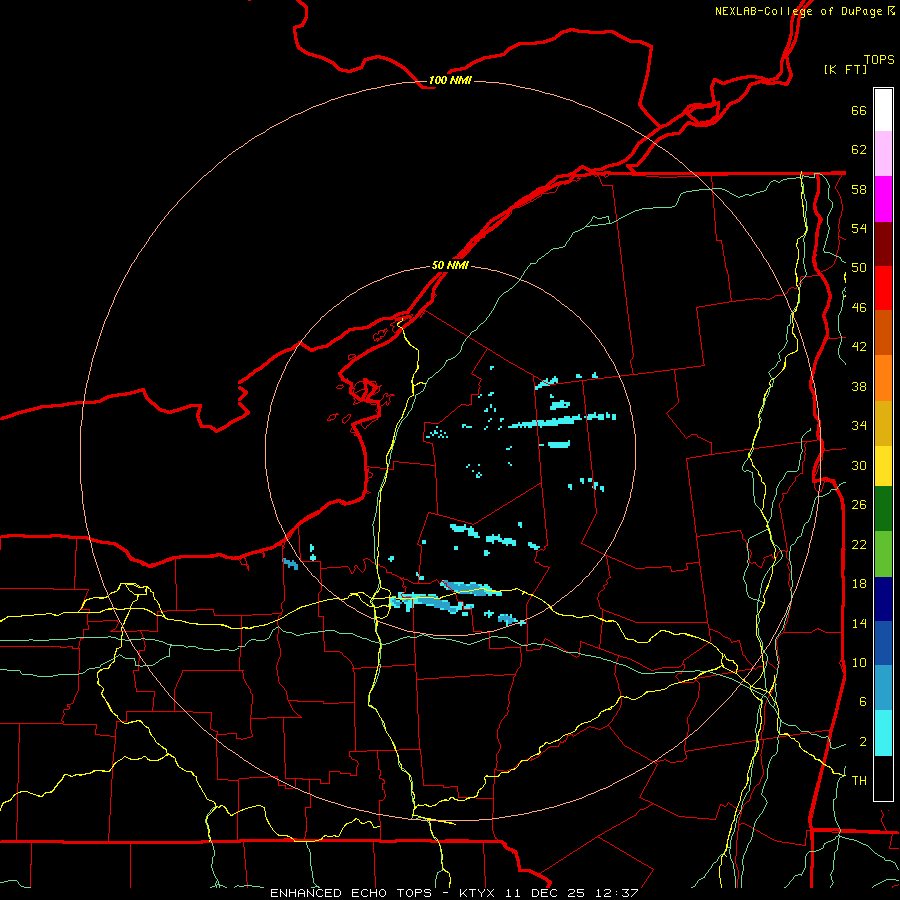Click the 12:37 time stamp
The height and width of the screenshot is (900, 900).
pyautogui.click(x=615, y=893)
